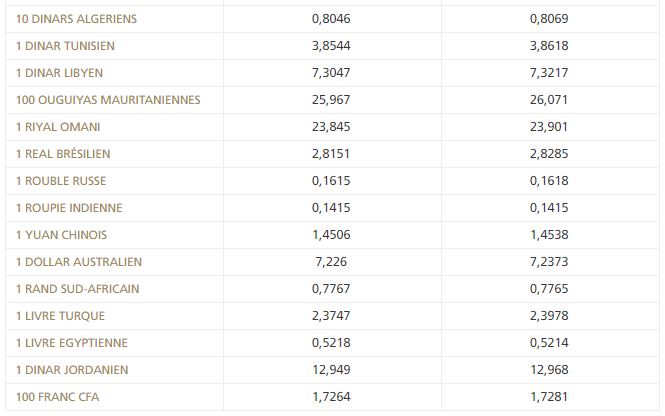Click the 100 OUGUIYAS MAURITANIENNES label

pyautogui.click(x=108, y=100)
